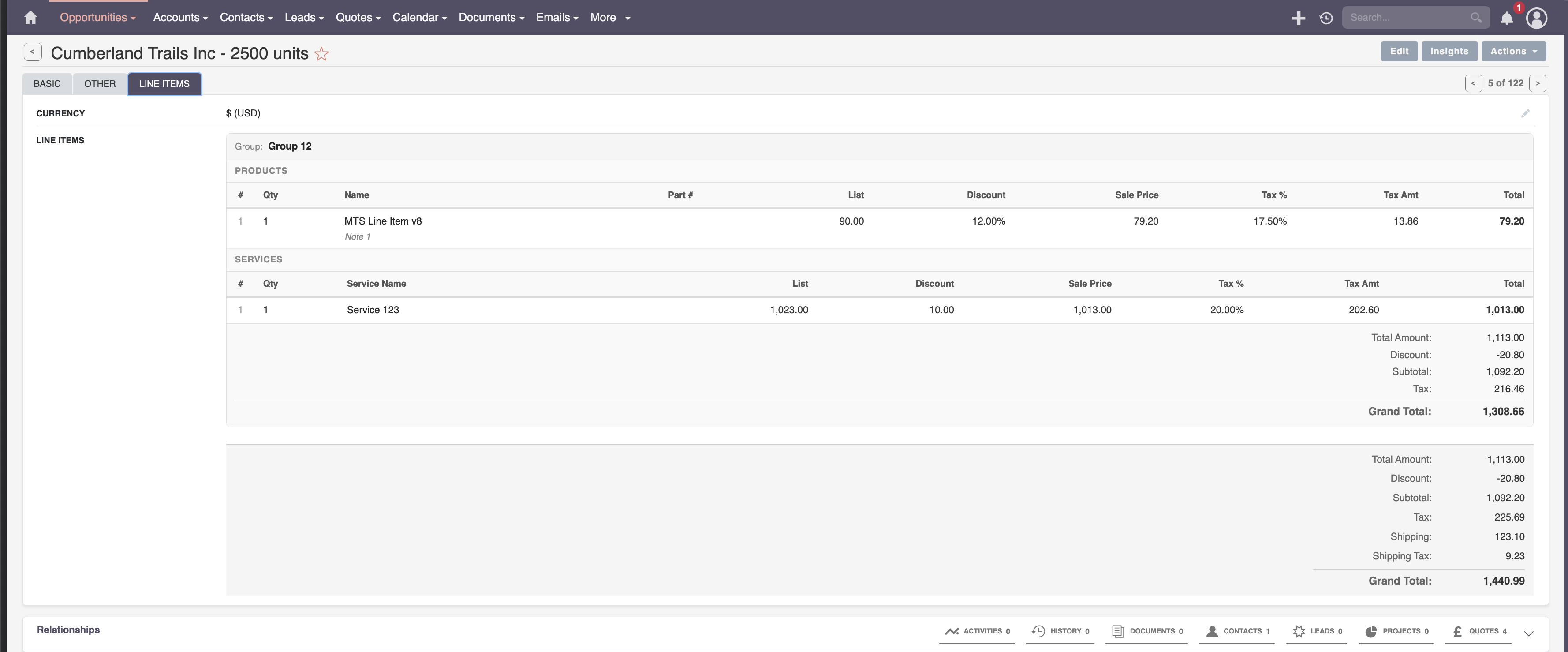This screenshot has height=652, width=1568.
Task: Go to next record arrow
Action: [x=1537, y=83]
